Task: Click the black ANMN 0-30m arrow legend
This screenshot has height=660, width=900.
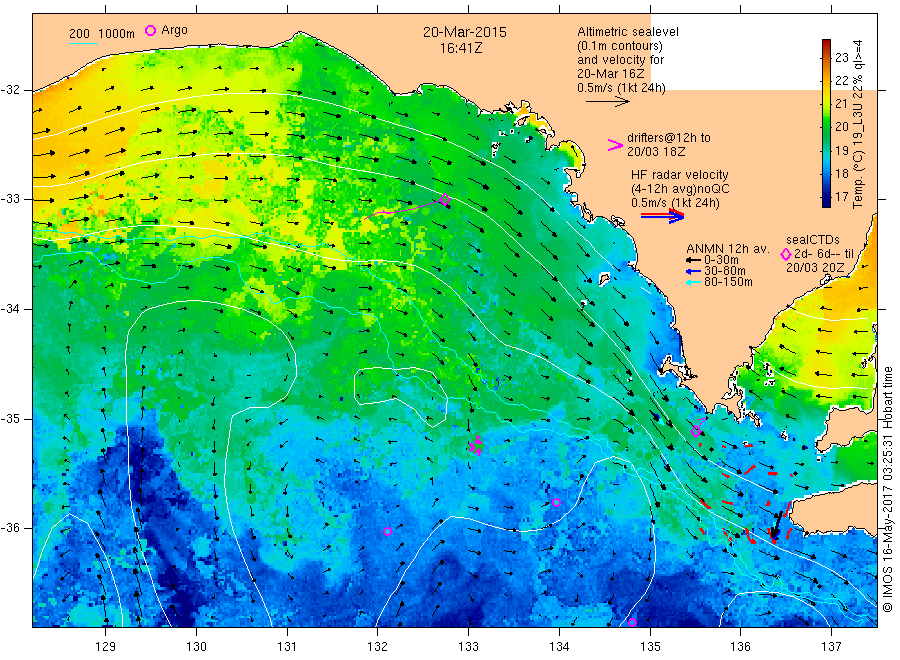Action: [693, 260]
